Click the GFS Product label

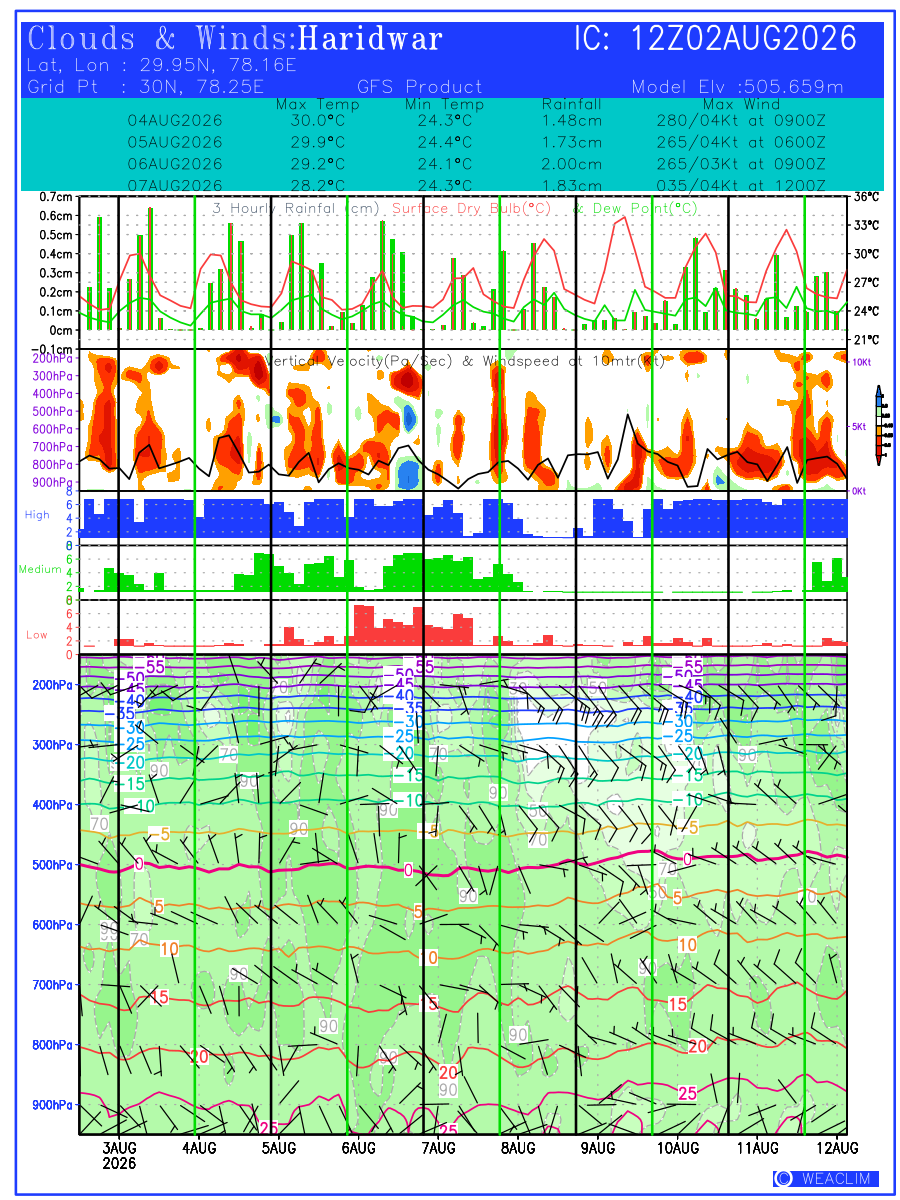419,87
